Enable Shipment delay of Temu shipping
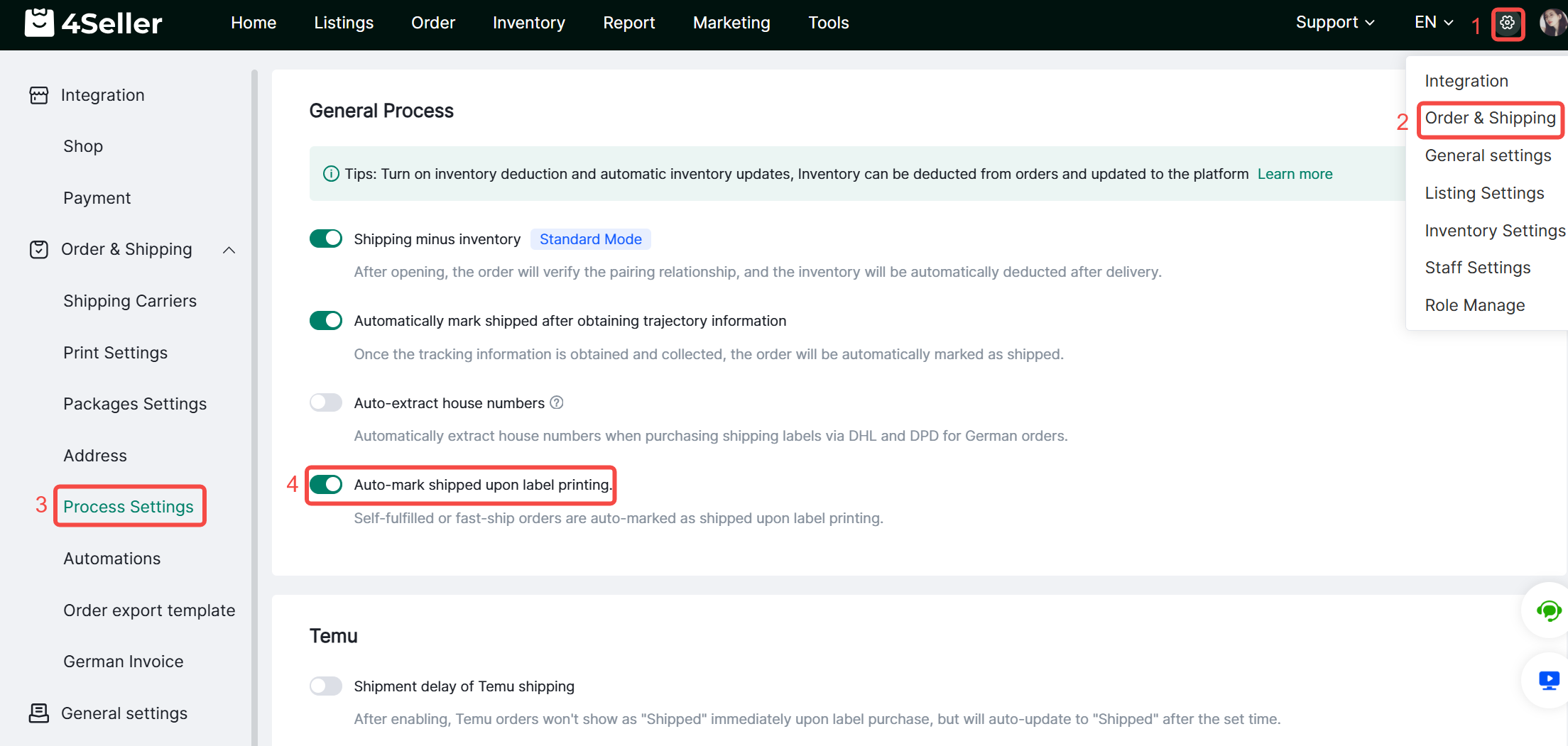Screen dimensions: 1568x746 tap(326, 686)
